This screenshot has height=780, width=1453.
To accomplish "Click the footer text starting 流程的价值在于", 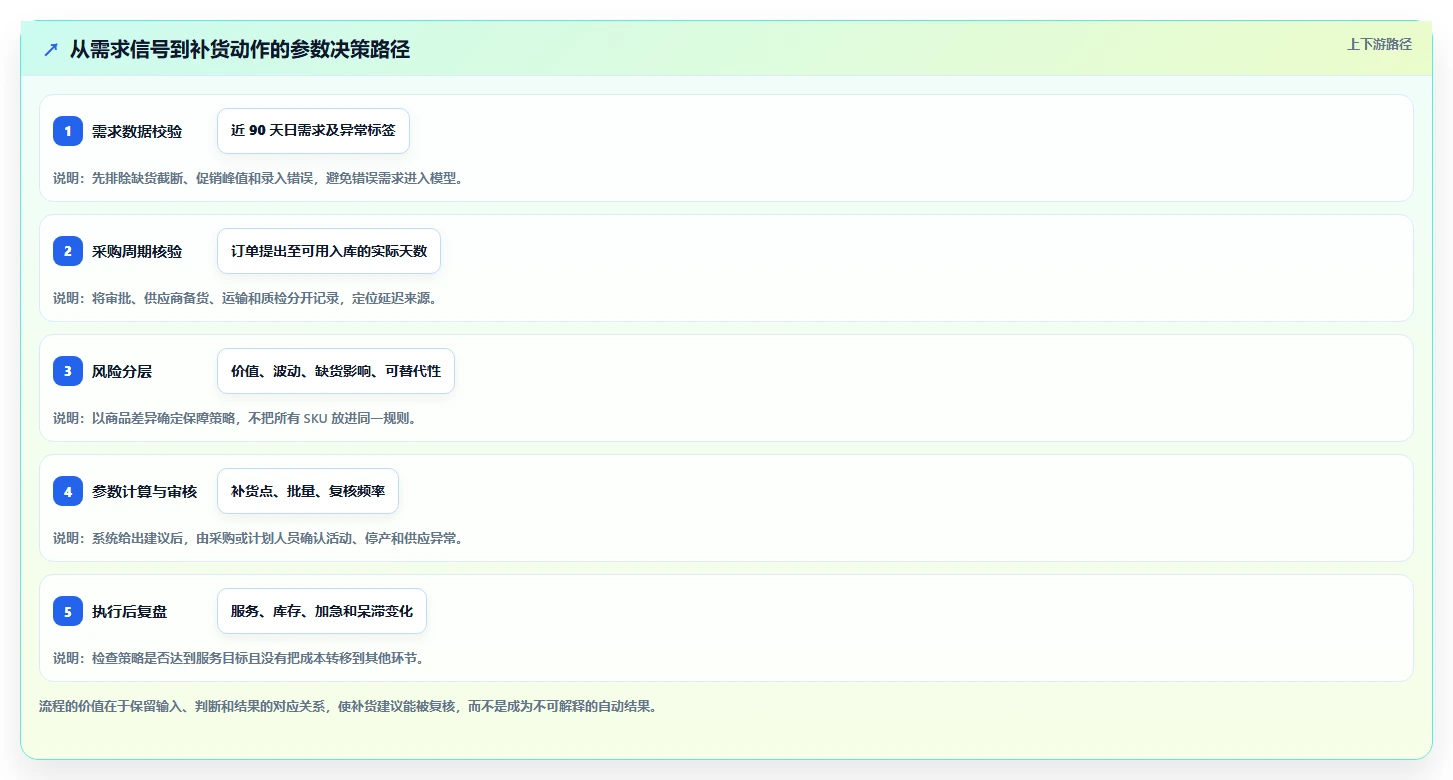I will click(348, 706).
